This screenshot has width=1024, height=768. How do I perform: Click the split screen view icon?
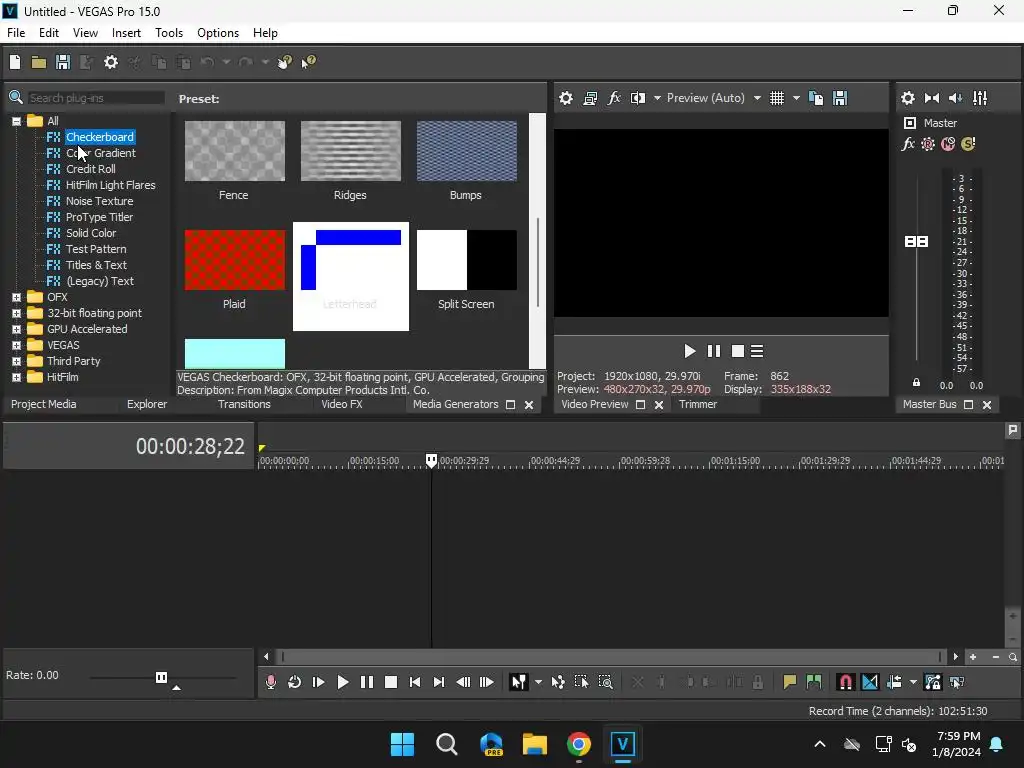638,98
